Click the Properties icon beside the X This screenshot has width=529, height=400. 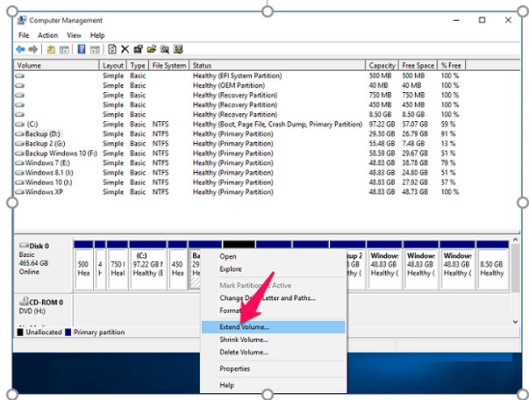pyautogui.click(x=138, y=49)
